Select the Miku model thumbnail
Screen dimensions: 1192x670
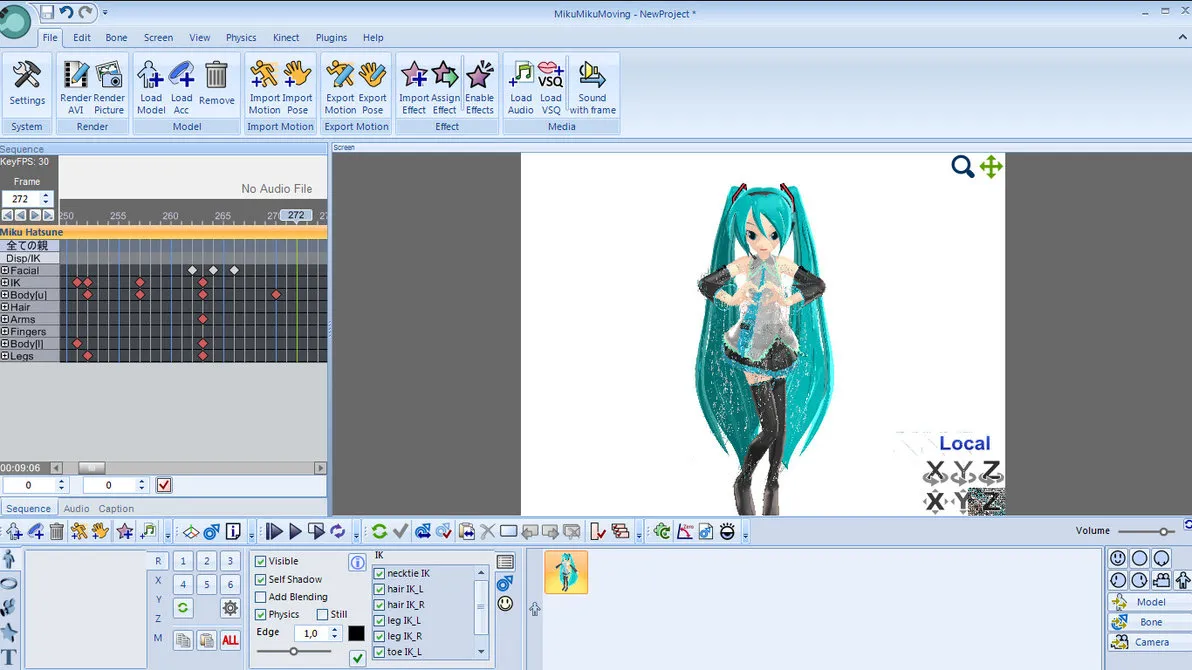pos(566,573)
